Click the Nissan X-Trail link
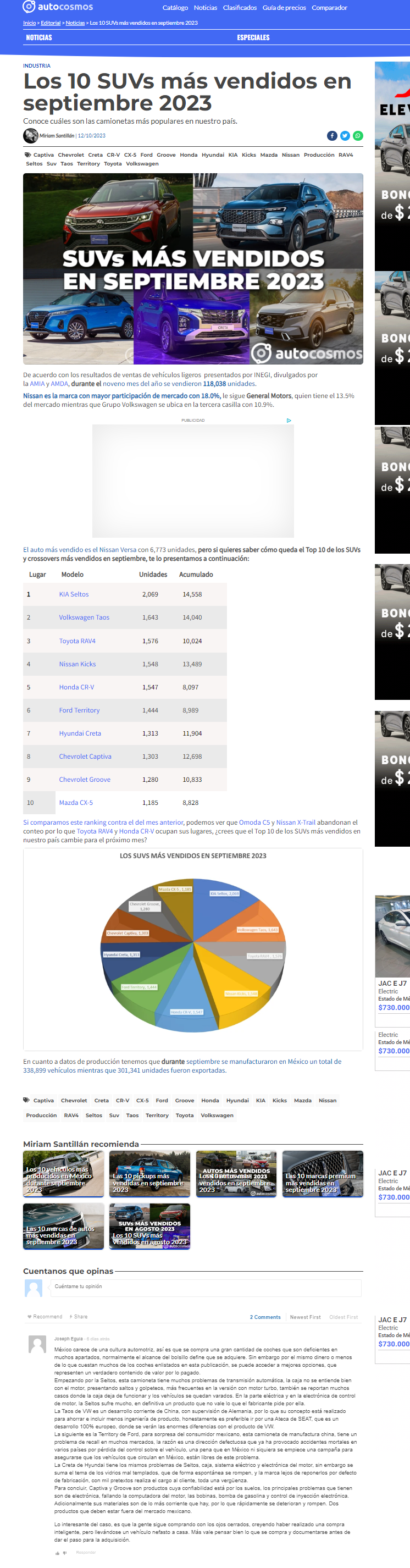410x1568 pixels. 297,822
